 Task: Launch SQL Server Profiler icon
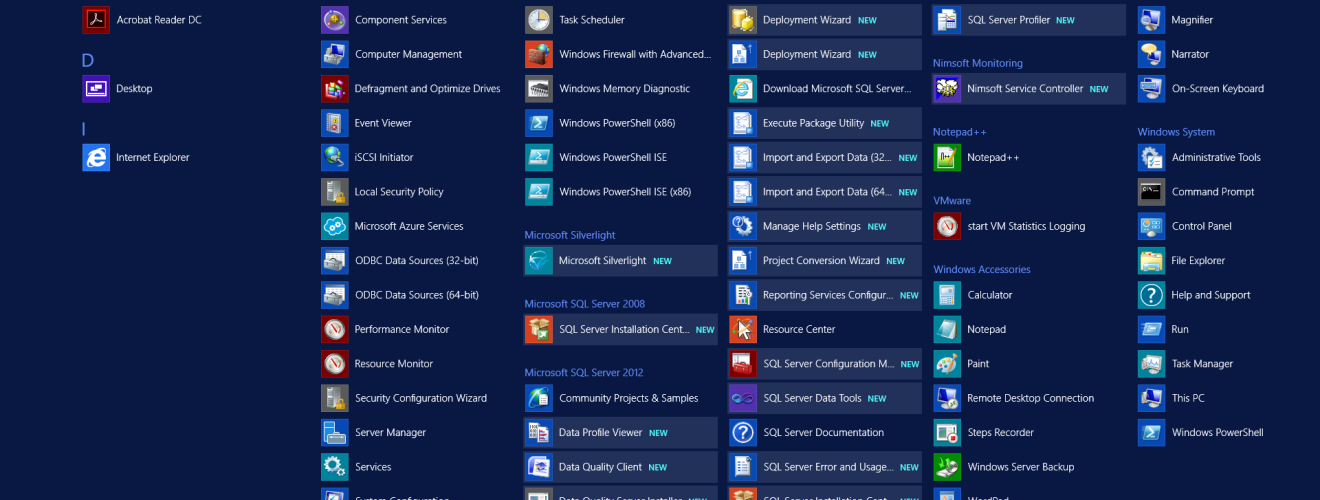pyautogui.click(x=947, y=20)
